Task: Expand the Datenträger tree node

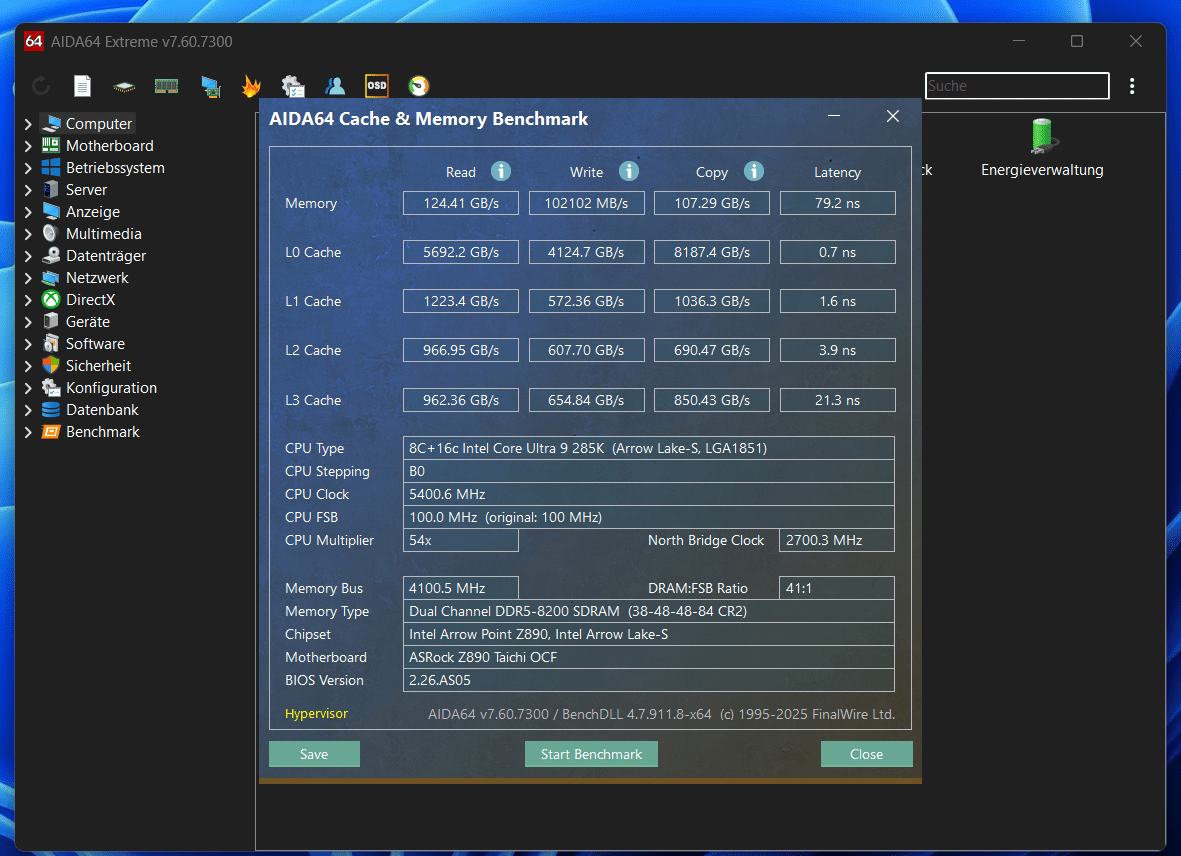Action: [x=28, y=256]
